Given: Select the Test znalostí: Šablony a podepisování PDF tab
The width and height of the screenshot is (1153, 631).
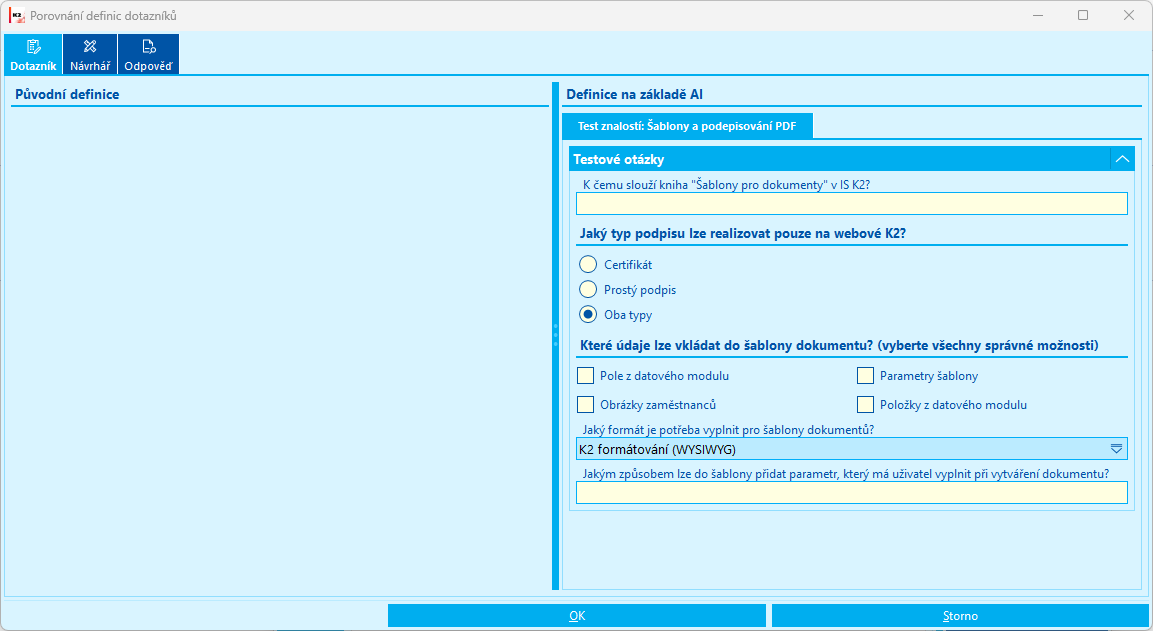Looking at the screenshot, I should [x=687, y=126].
